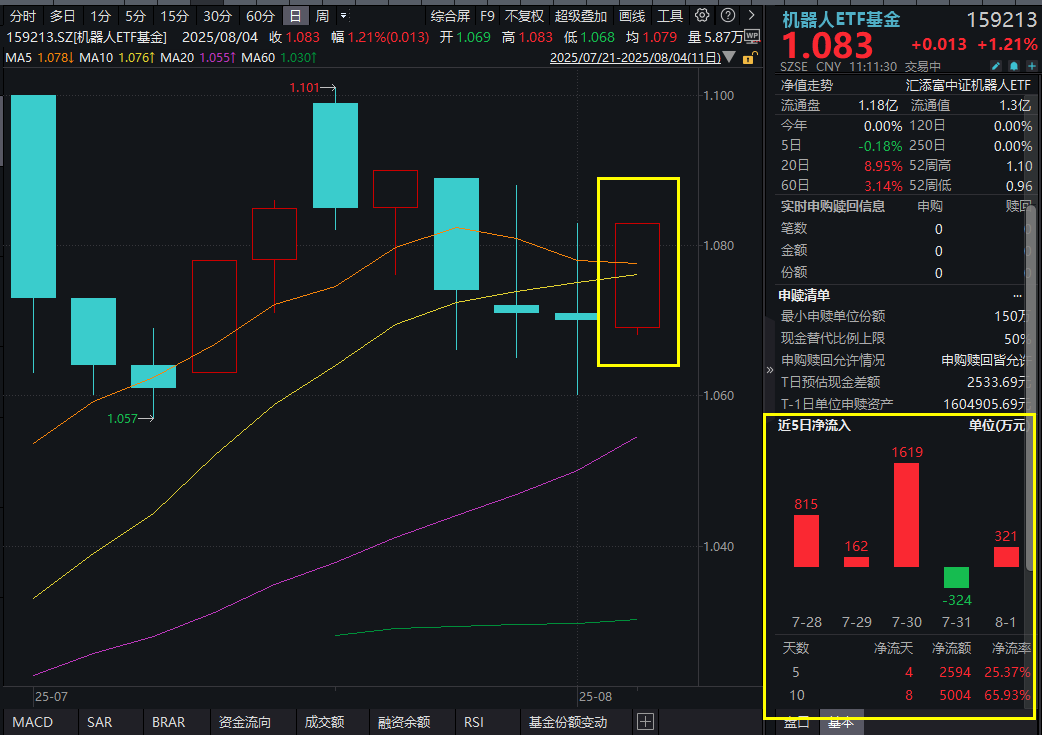1042x735 pixels.
Task: Click the pencil annotation icon beside the quote
Action: point(997,63)
